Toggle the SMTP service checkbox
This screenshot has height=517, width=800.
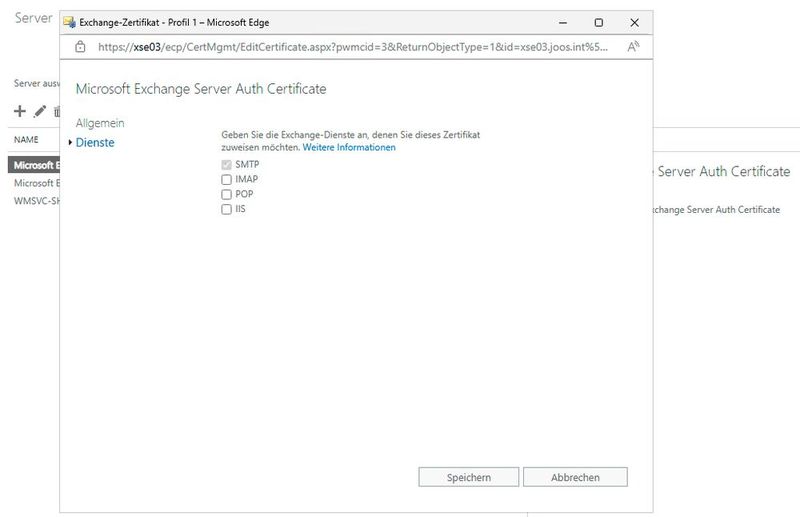point(227,165)
